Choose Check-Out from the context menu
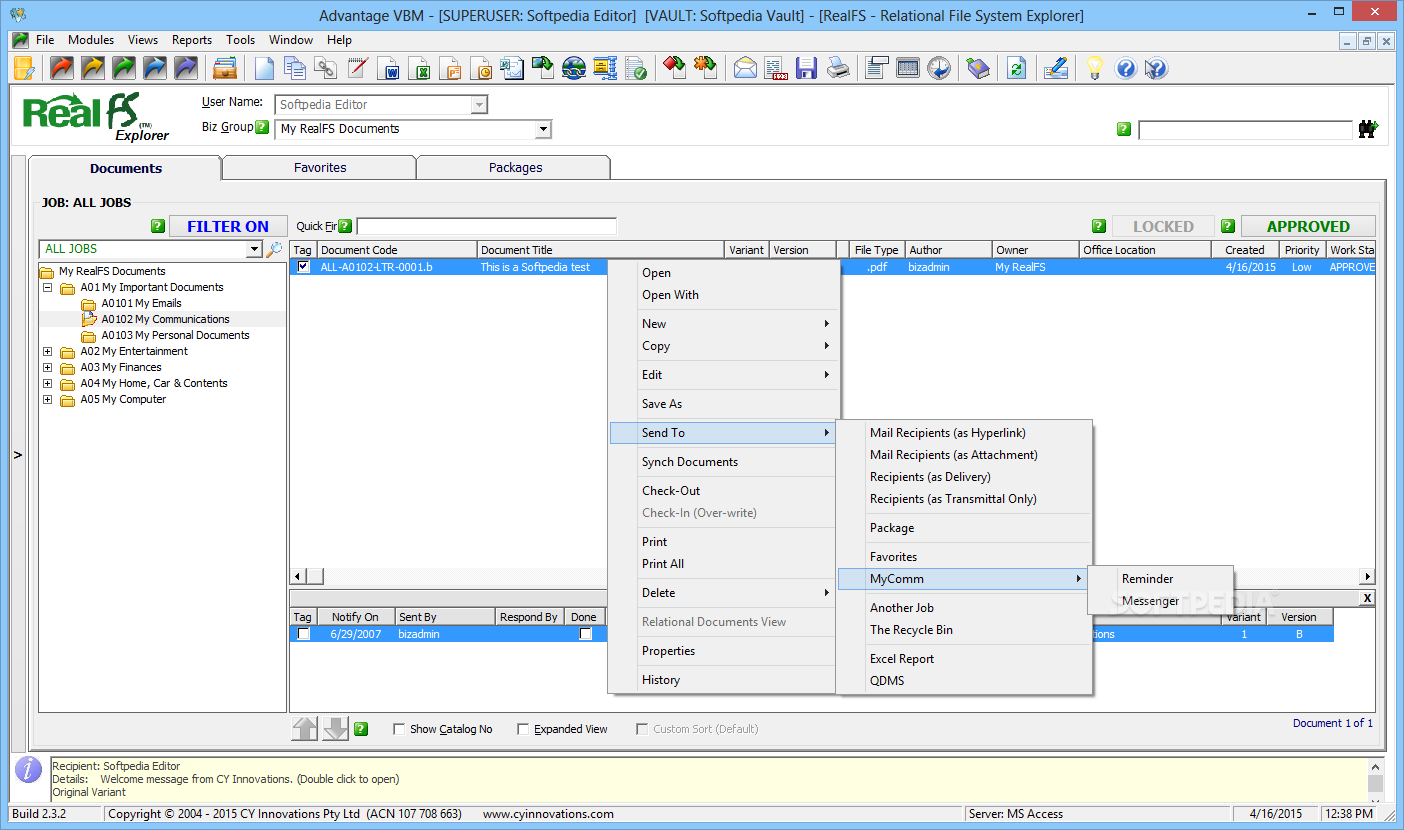Image resolution: width=1404 pixels, height=830 pixels. pyautogui.click(x=723, y=491)
